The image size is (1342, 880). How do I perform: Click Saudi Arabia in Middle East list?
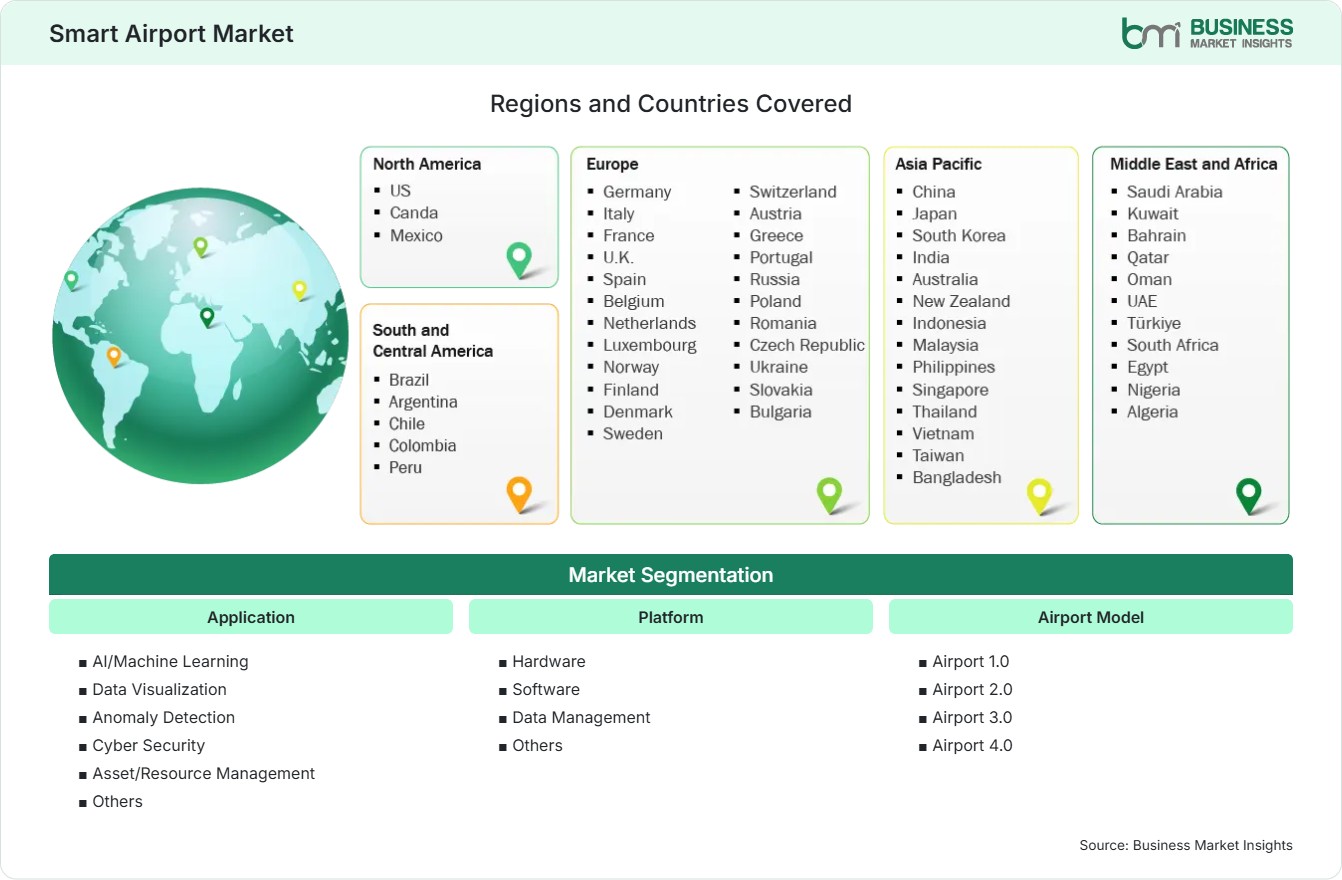1175,191
